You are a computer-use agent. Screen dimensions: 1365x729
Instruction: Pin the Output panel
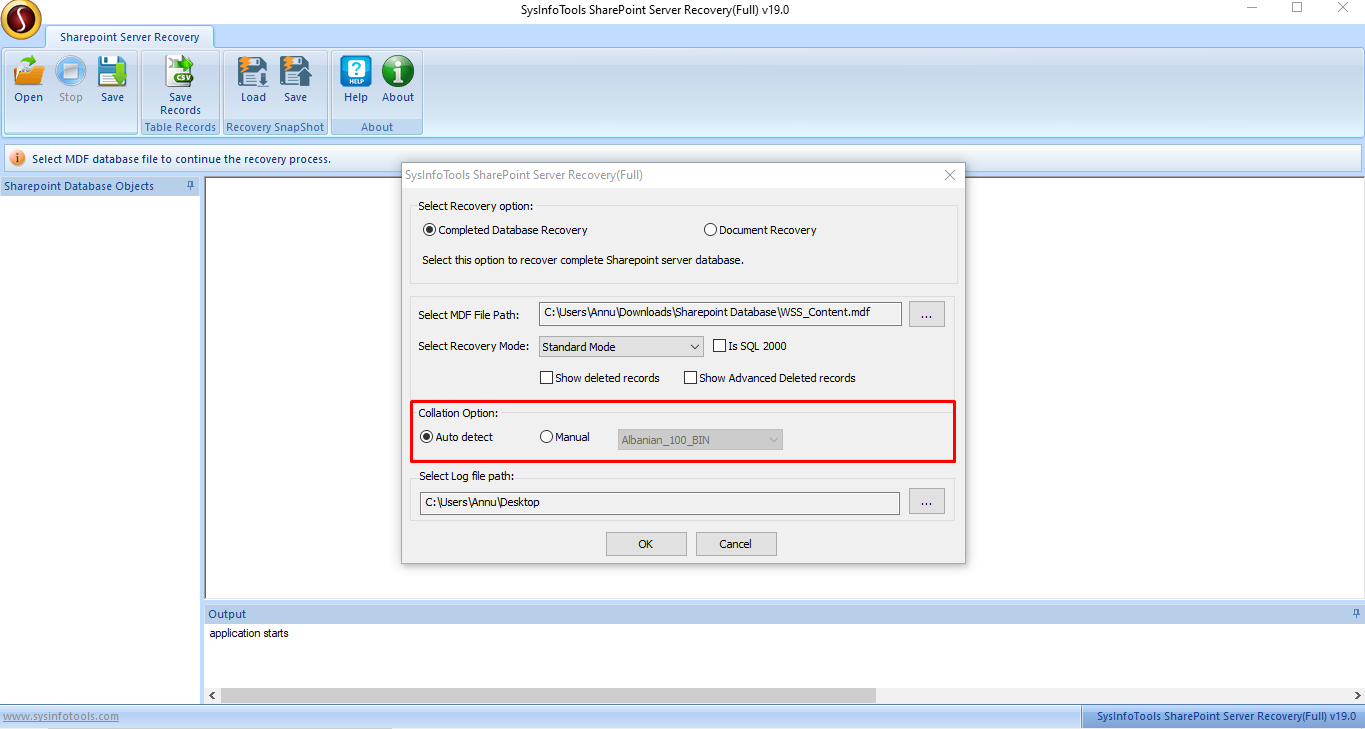(x=1356, y=613)
